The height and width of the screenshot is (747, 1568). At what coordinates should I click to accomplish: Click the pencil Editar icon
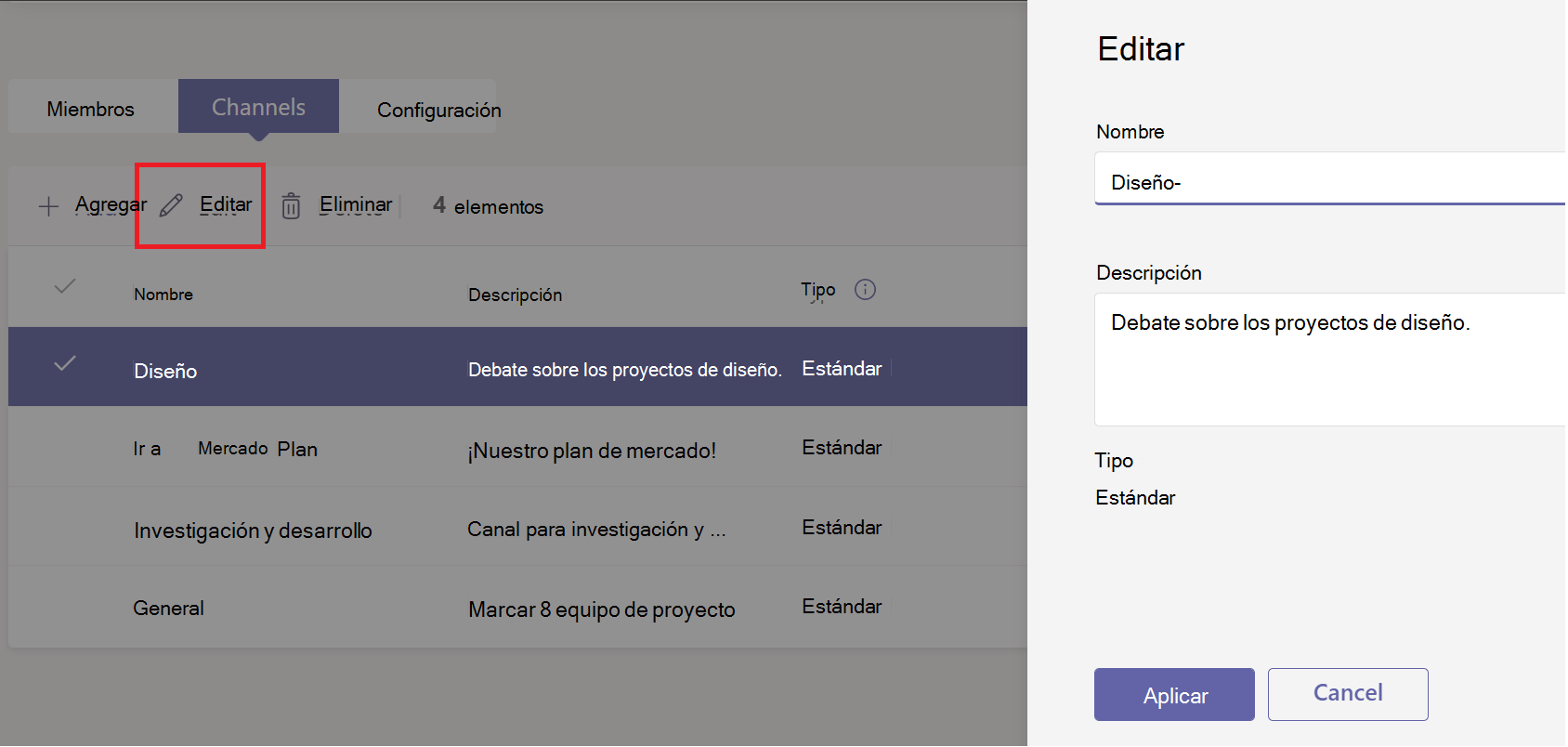[171, 205]
